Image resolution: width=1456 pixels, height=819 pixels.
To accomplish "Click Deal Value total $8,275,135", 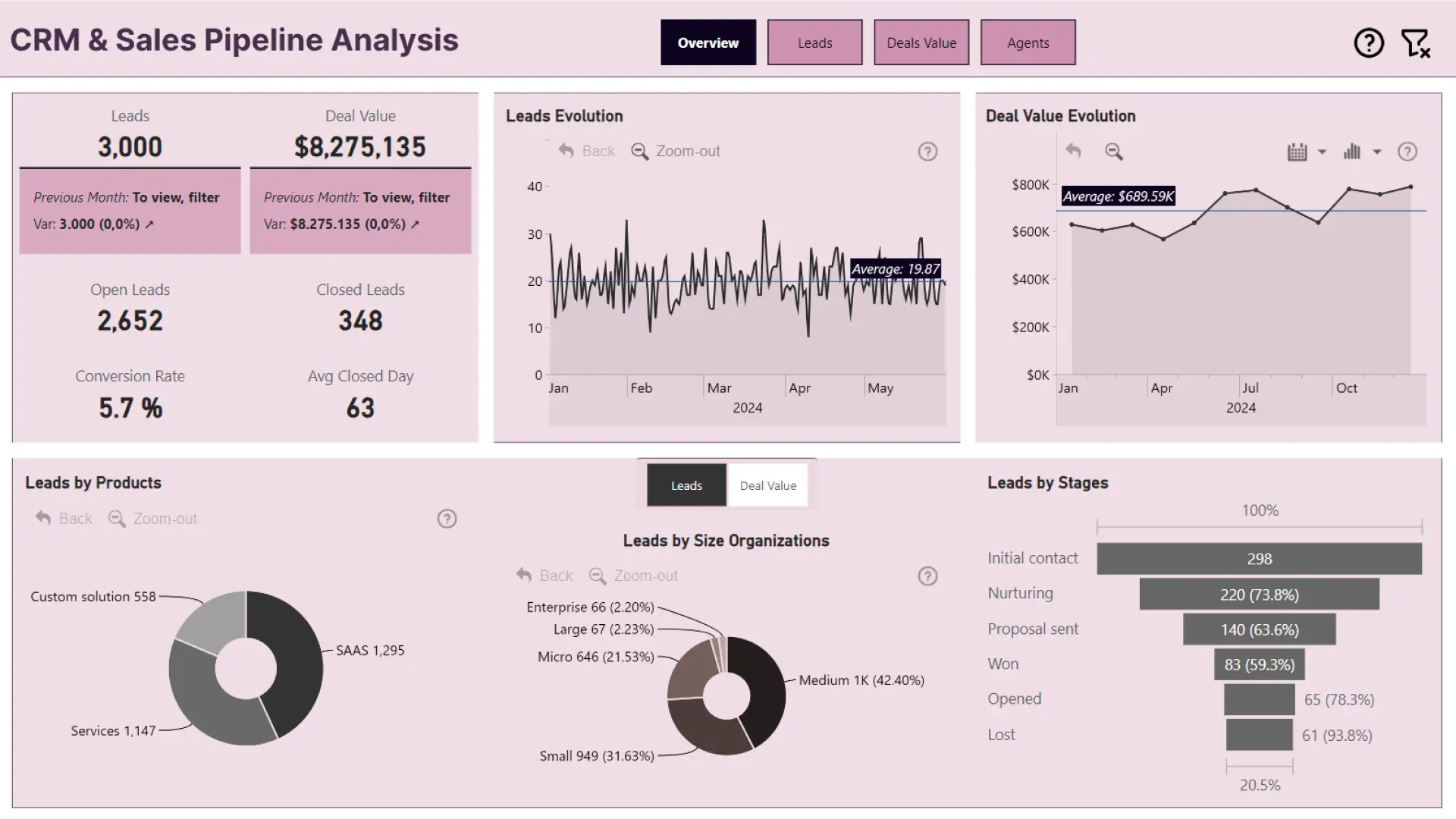I will point(360,147).
